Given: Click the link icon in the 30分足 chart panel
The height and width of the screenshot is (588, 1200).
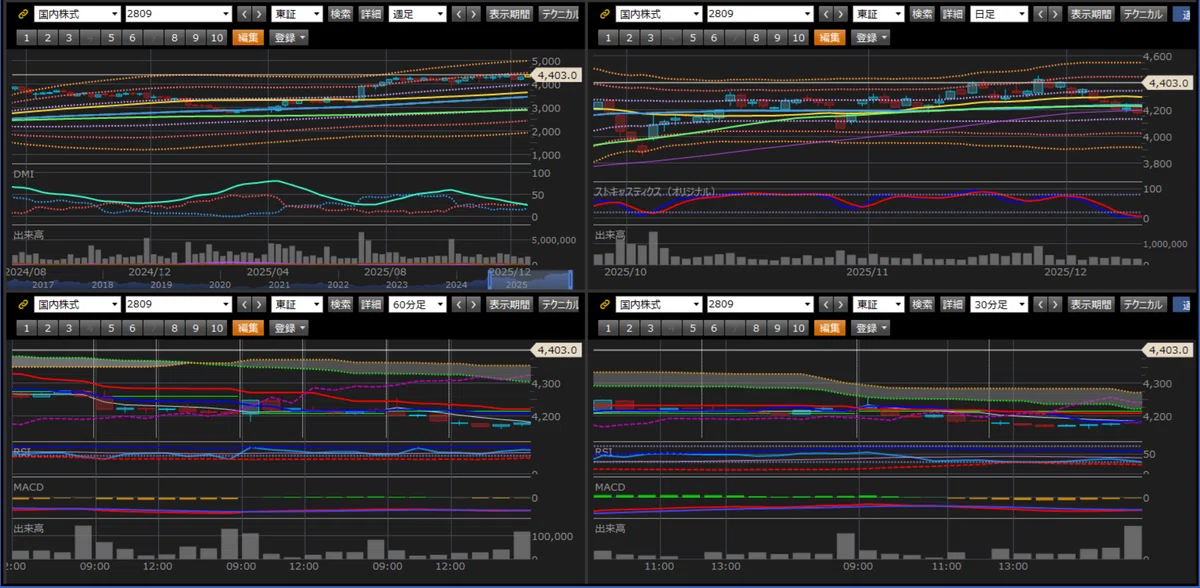Looking at the screenshot, I should click(x=603, y=304).
